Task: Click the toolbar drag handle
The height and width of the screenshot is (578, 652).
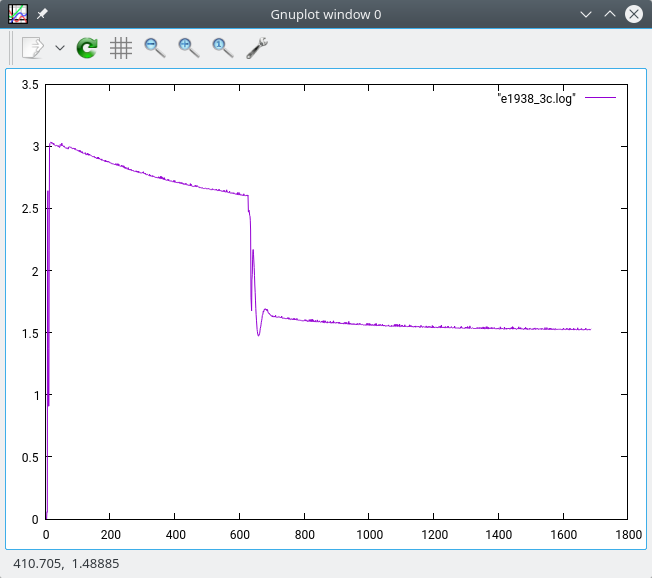Action: click(11, 48)
